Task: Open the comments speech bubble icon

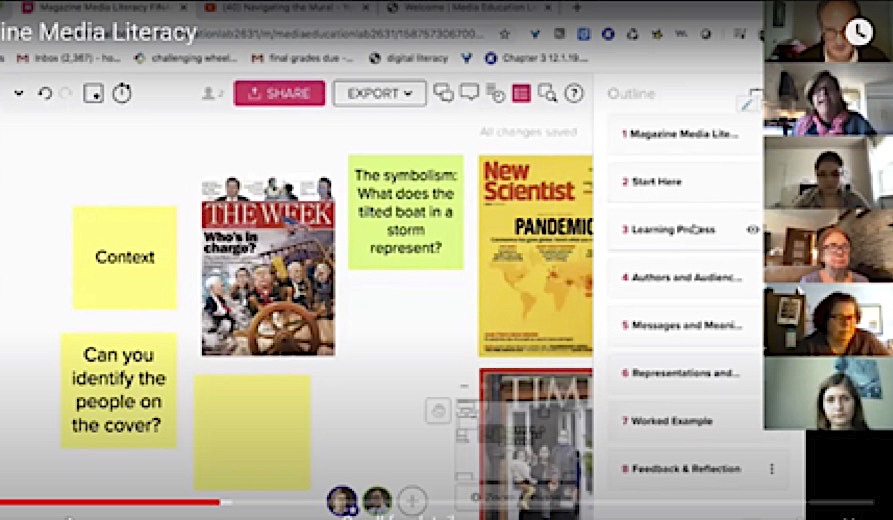Action: pyautogui.click(x=469, y=92)
